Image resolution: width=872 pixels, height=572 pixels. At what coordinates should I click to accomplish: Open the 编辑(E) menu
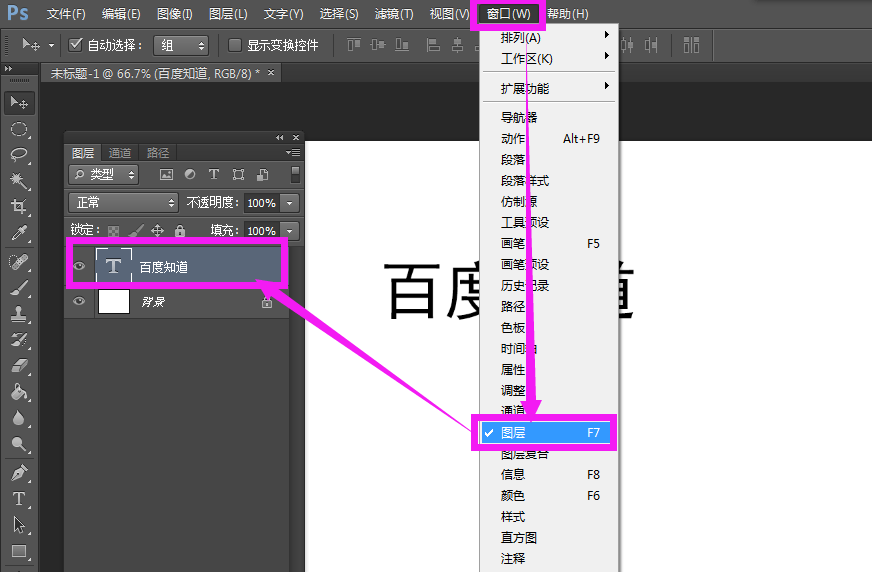pyautogui.click(x=121, y=13)
